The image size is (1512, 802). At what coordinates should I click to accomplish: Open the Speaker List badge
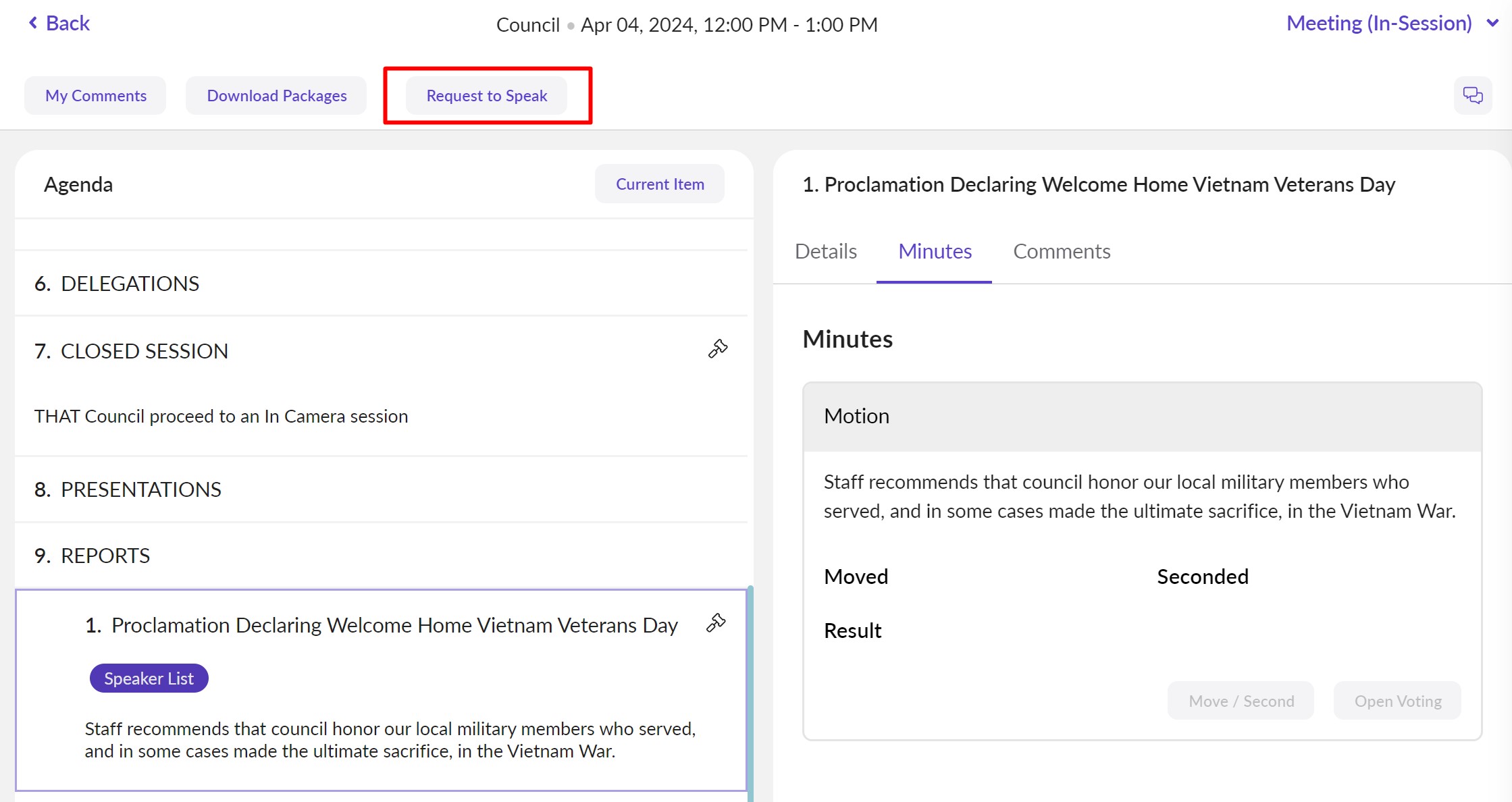coord(149,678)
